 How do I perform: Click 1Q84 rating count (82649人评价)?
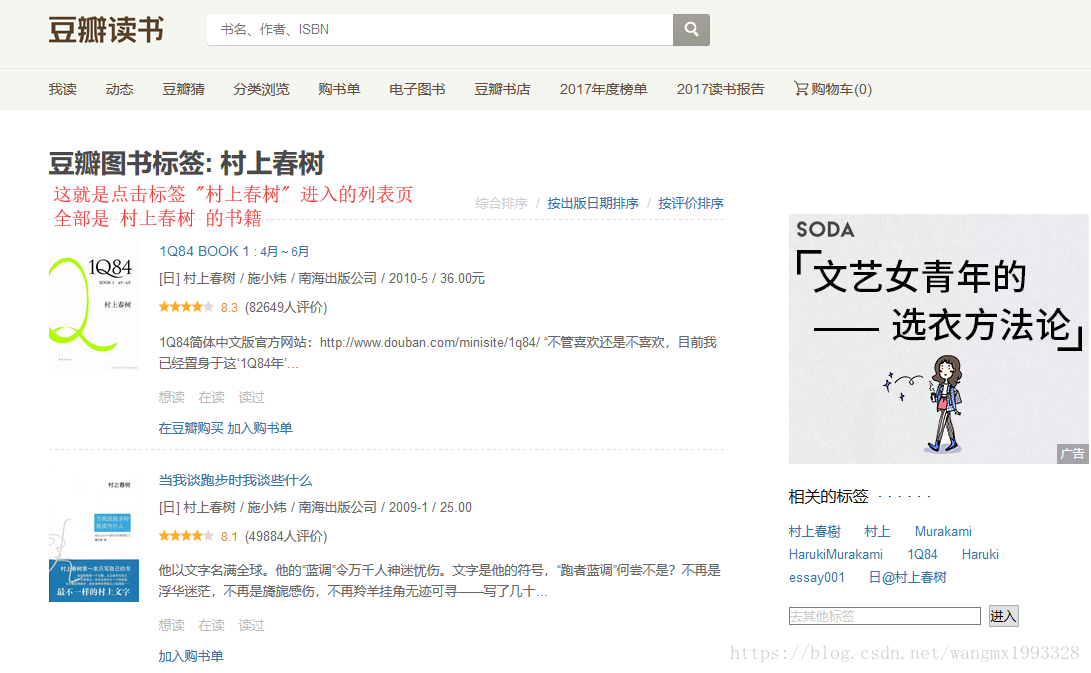point(286,307)
